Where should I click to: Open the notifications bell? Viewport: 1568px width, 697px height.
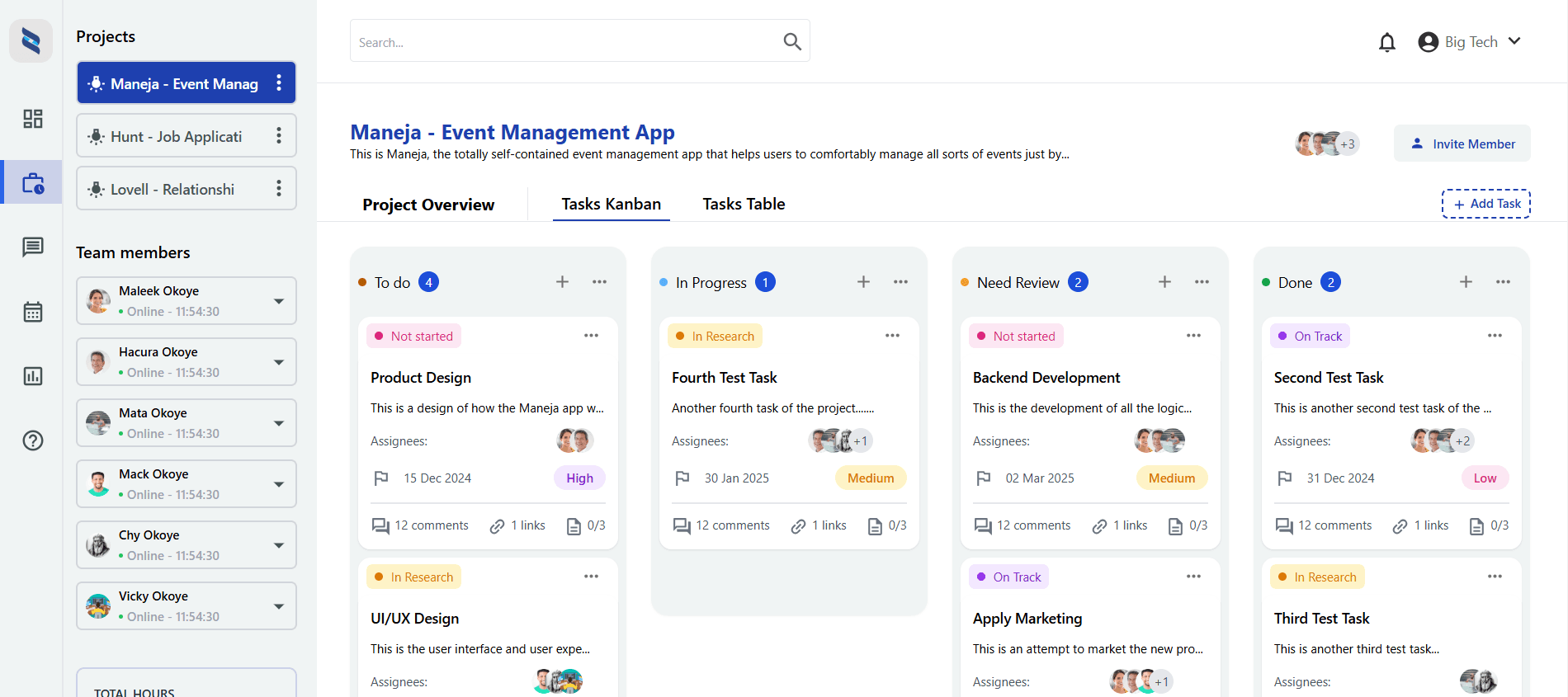(1387, 42)
